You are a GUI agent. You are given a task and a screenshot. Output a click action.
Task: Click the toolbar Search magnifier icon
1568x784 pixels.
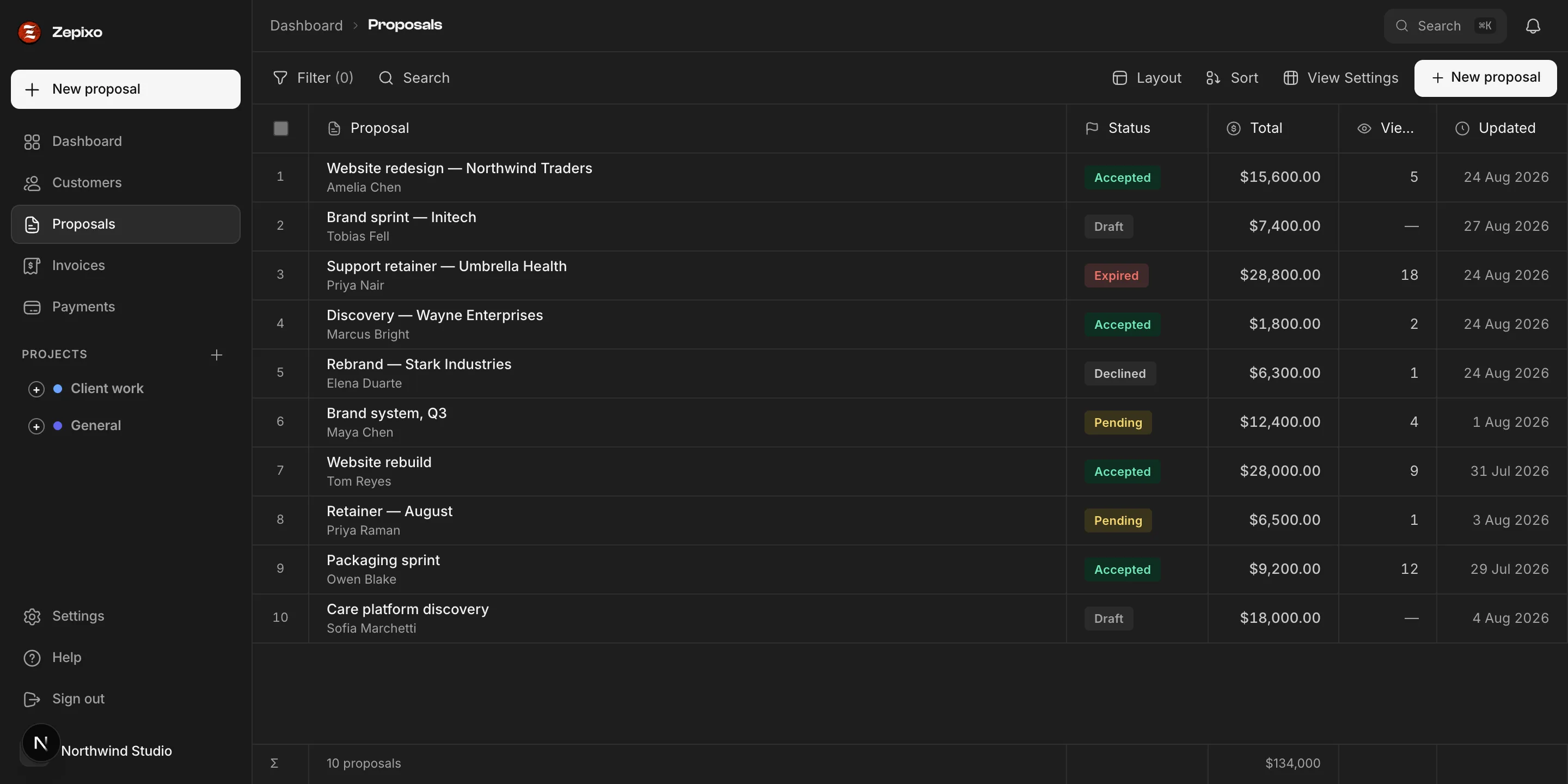[x=386, y=78]
